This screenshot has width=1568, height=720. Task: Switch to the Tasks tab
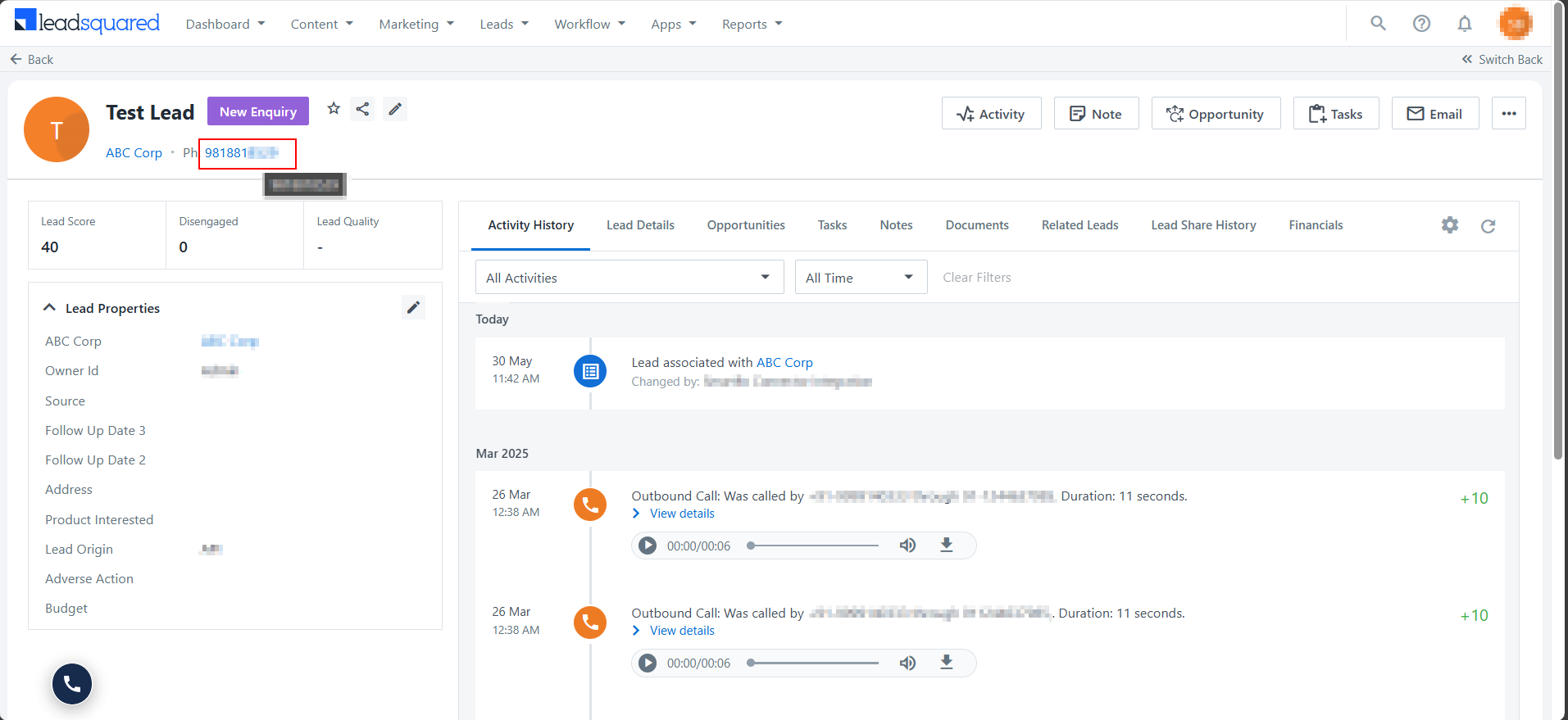(x=832, y=225)
